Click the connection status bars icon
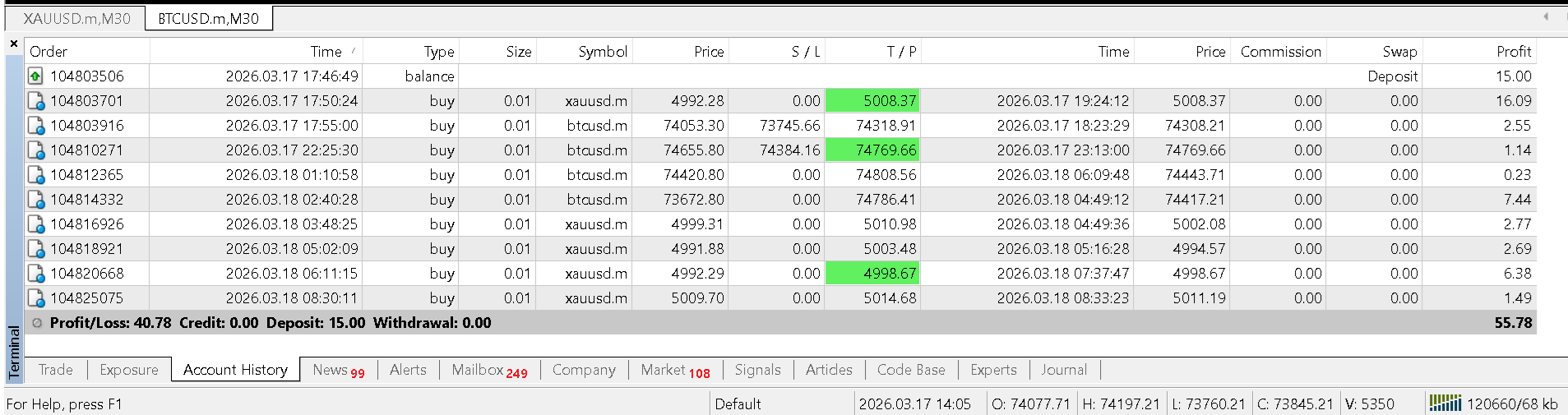The height and width of the screenshot is (415, 1568). click(1445, 403)
